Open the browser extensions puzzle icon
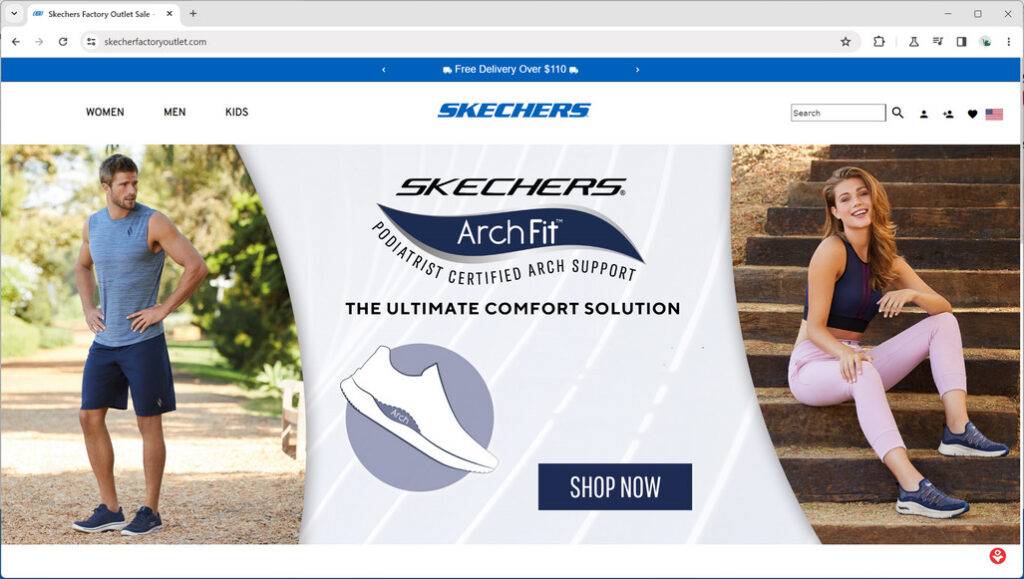This screenshot has width=1024, height=579. 879,42
